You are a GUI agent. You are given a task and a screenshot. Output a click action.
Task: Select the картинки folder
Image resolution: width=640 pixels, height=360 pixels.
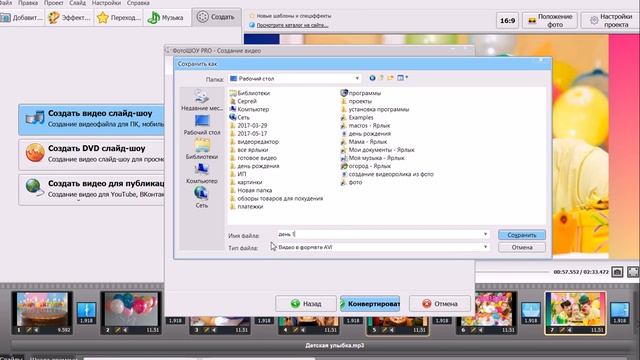pyautogui.click(x=246, y=182)
